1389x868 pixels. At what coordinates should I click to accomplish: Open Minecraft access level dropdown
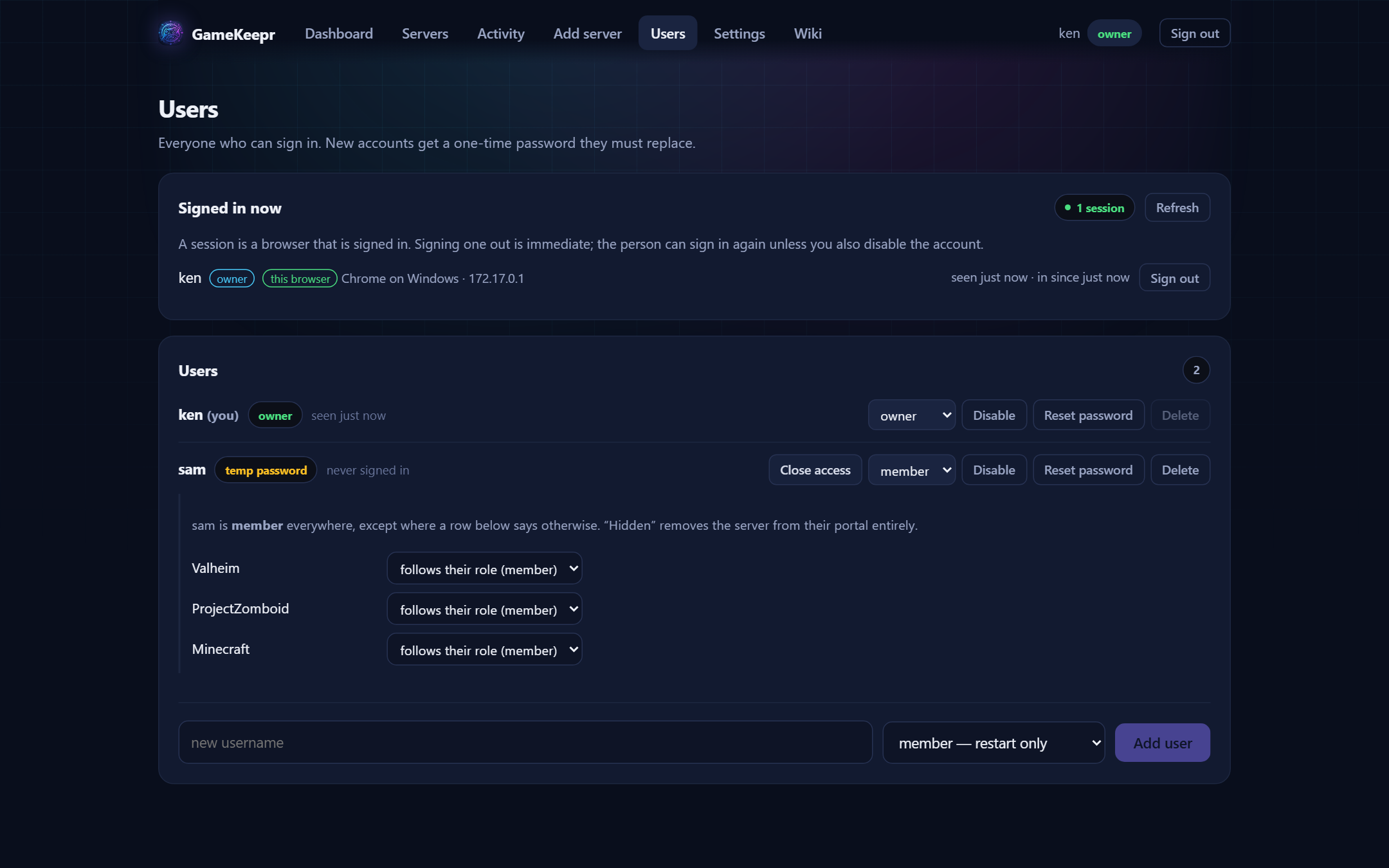pos(484,649)
